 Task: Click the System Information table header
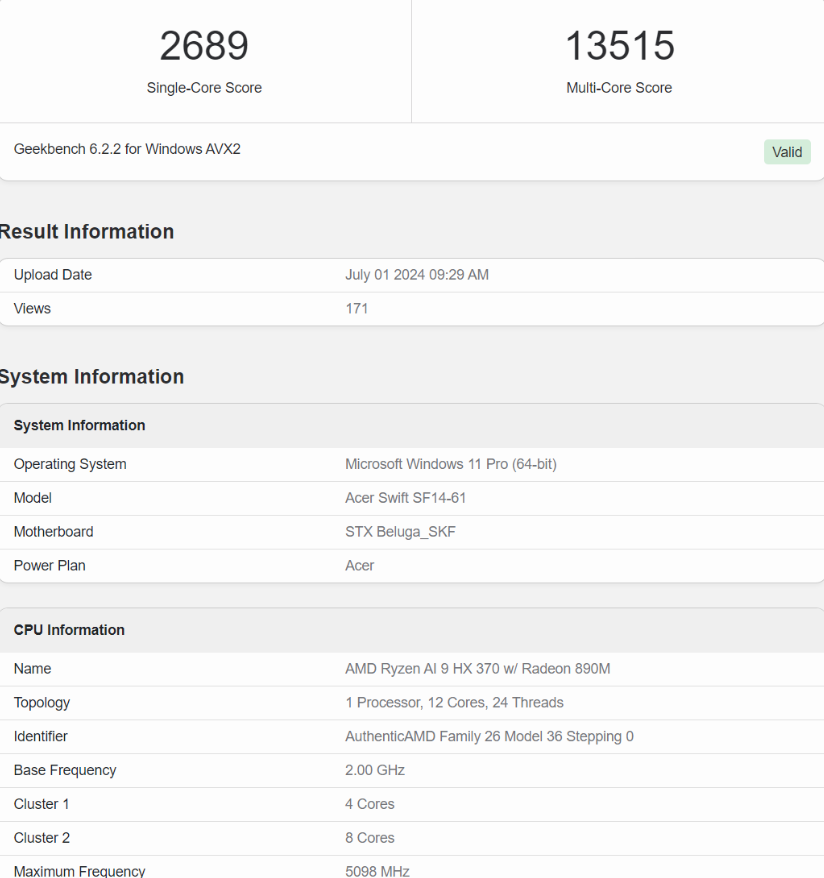coord(79,426)
